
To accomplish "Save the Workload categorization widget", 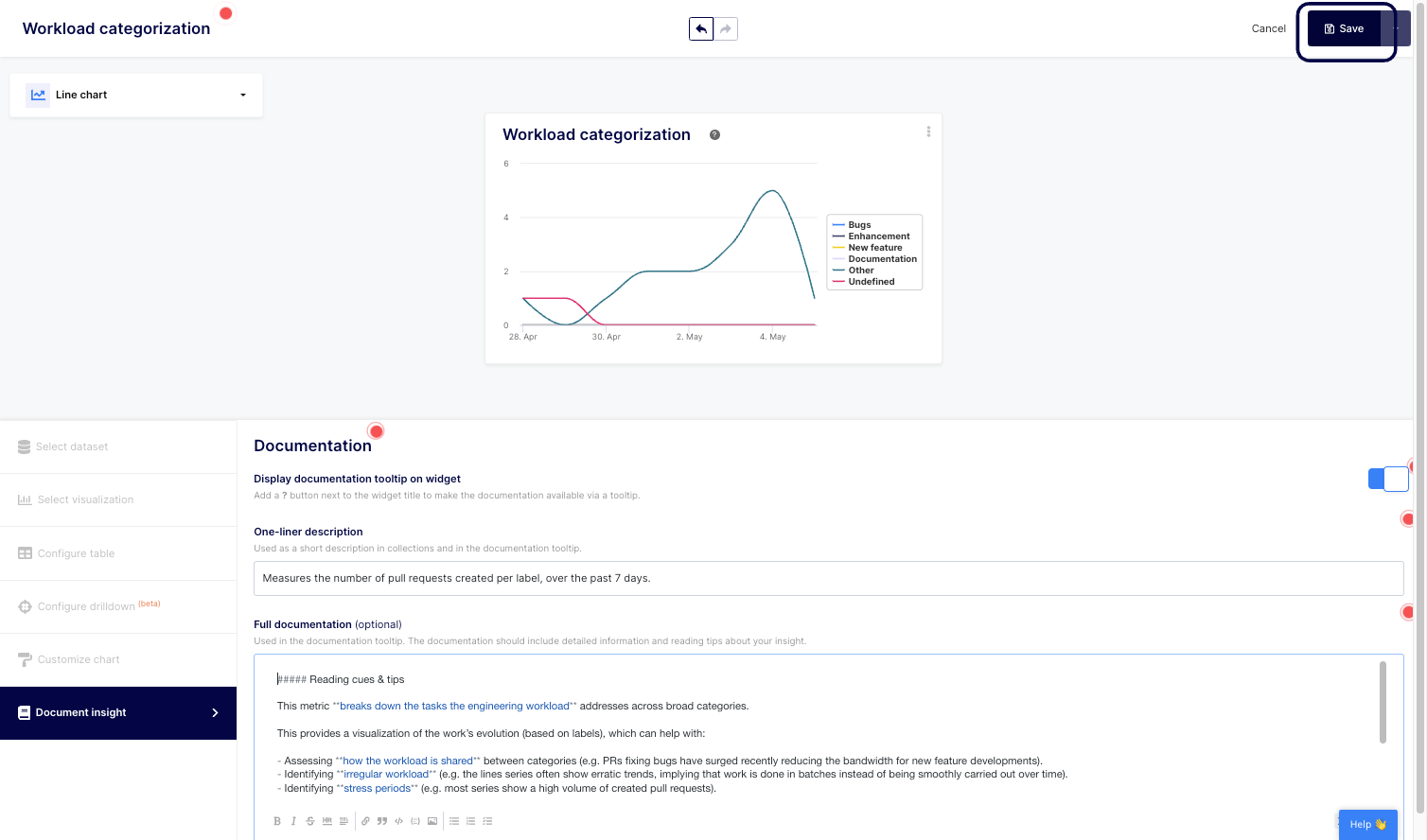I will tap(1345, 28).
